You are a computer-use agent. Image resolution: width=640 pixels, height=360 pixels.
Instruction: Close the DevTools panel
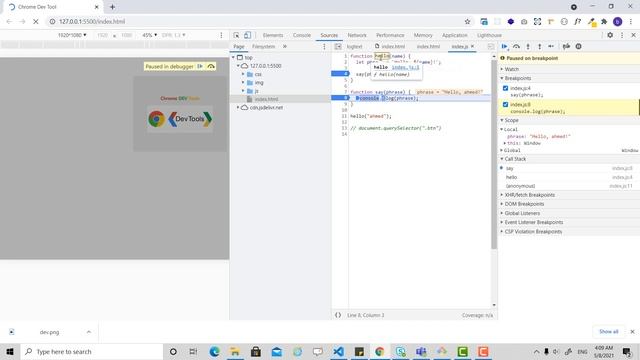(x=633, y=35)
